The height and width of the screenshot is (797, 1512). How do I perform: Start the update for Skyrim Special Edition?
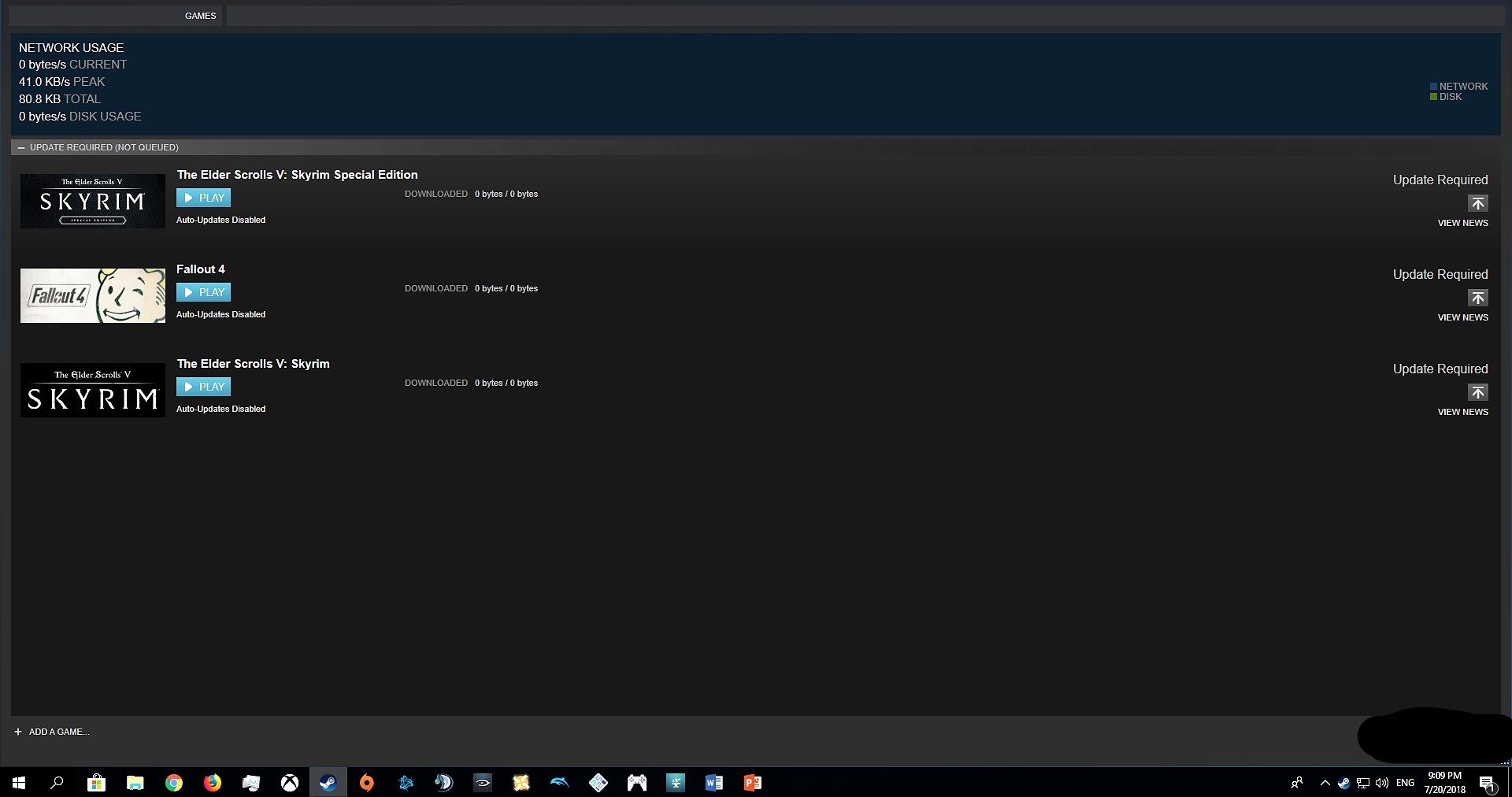(x=1477, y=203)
